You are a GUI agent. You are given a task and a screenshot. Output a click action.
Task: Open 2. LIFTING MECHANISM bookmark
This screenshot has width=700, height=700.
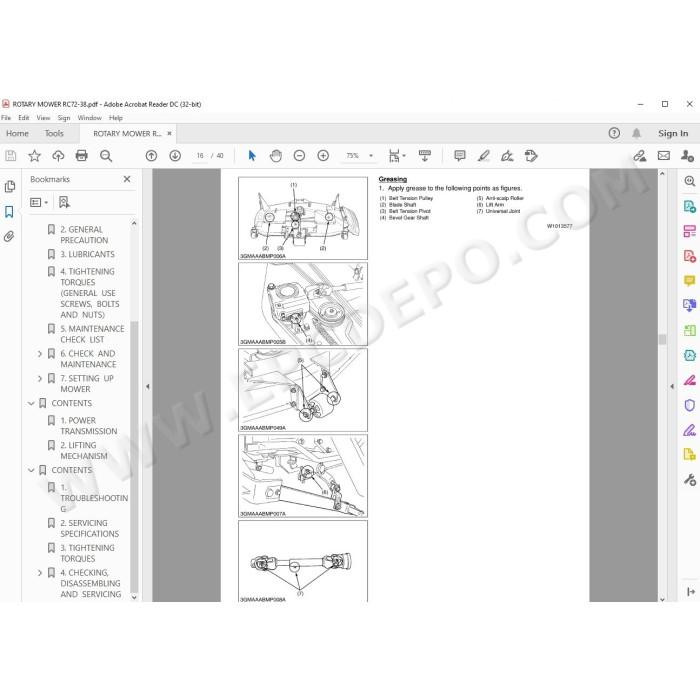click(x=84, y=451)
